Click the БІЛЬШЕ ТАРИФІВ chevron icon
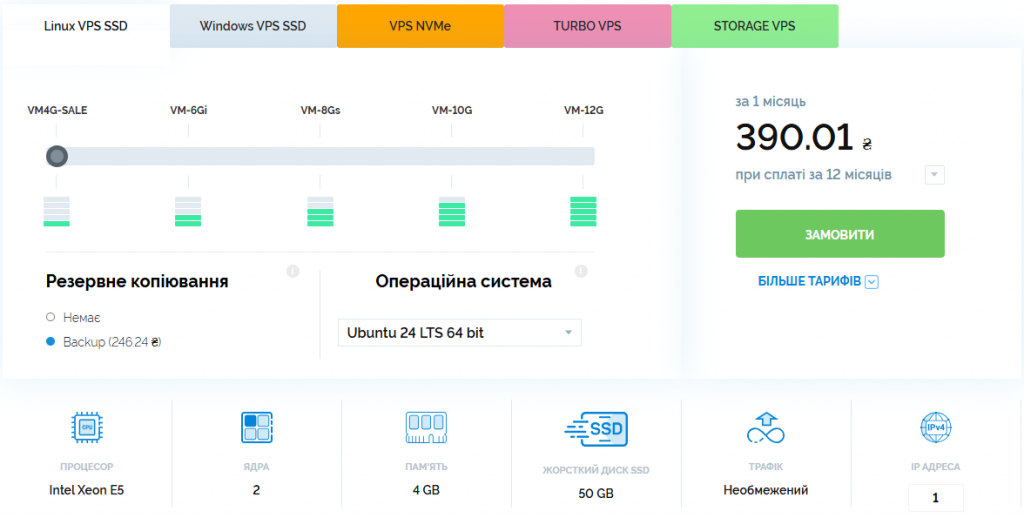Image resolution: width=1024 pixels, height=518 pixels. (872, 282)
